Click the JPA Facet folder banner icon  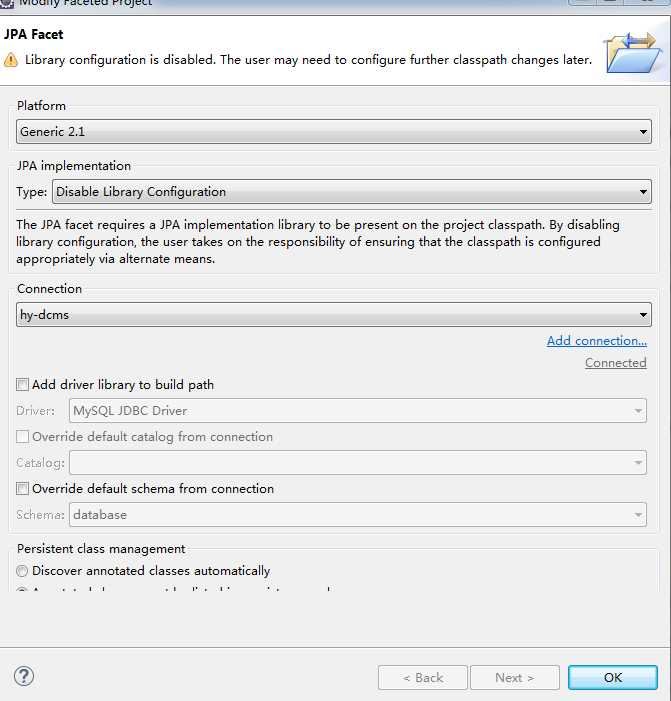click(x=630, y=52)
